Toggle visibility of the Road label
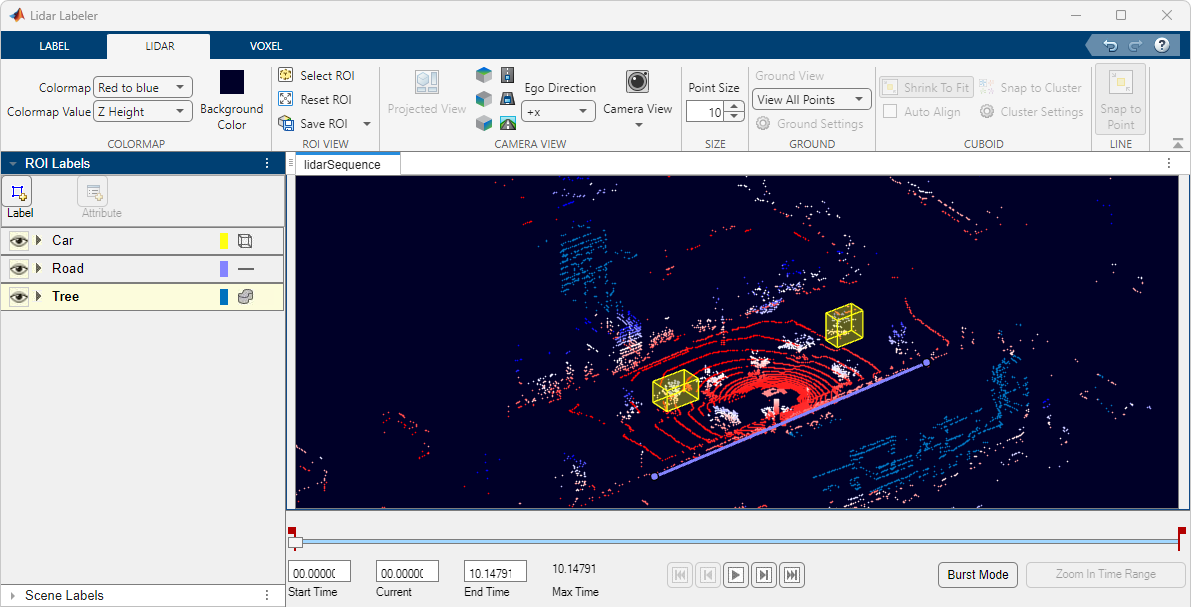The height and width of the screenshot is (607, 1191). pyautogui.click(x=18, y=268)
